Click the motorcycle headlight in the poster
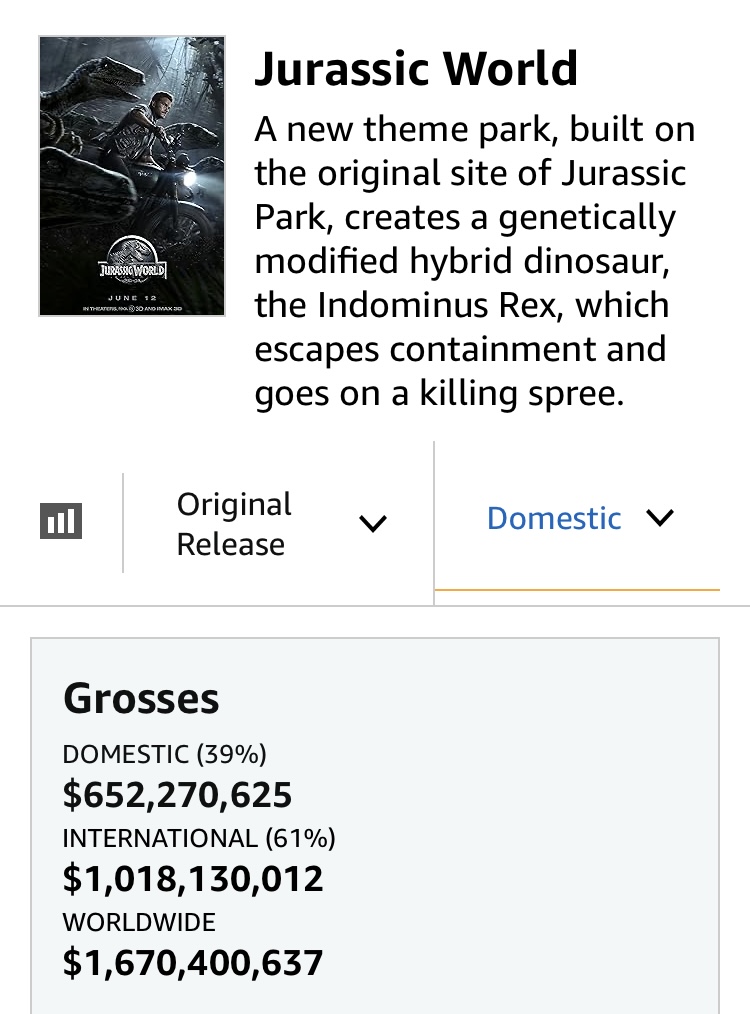 click(189, 178)
